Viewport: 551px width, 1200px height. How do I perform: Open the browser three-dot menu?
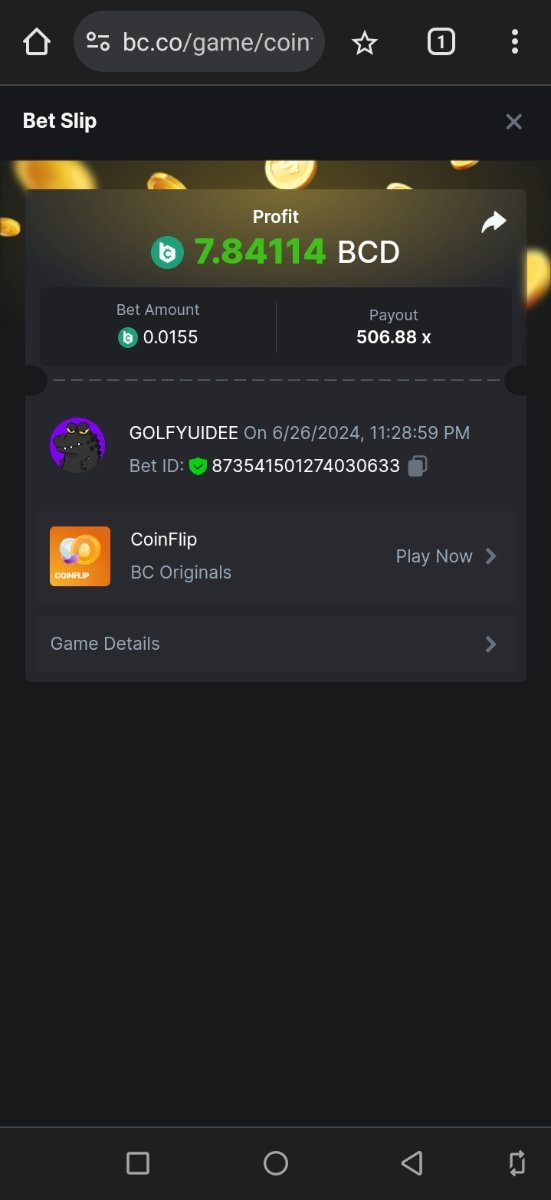tap(514, 42)
